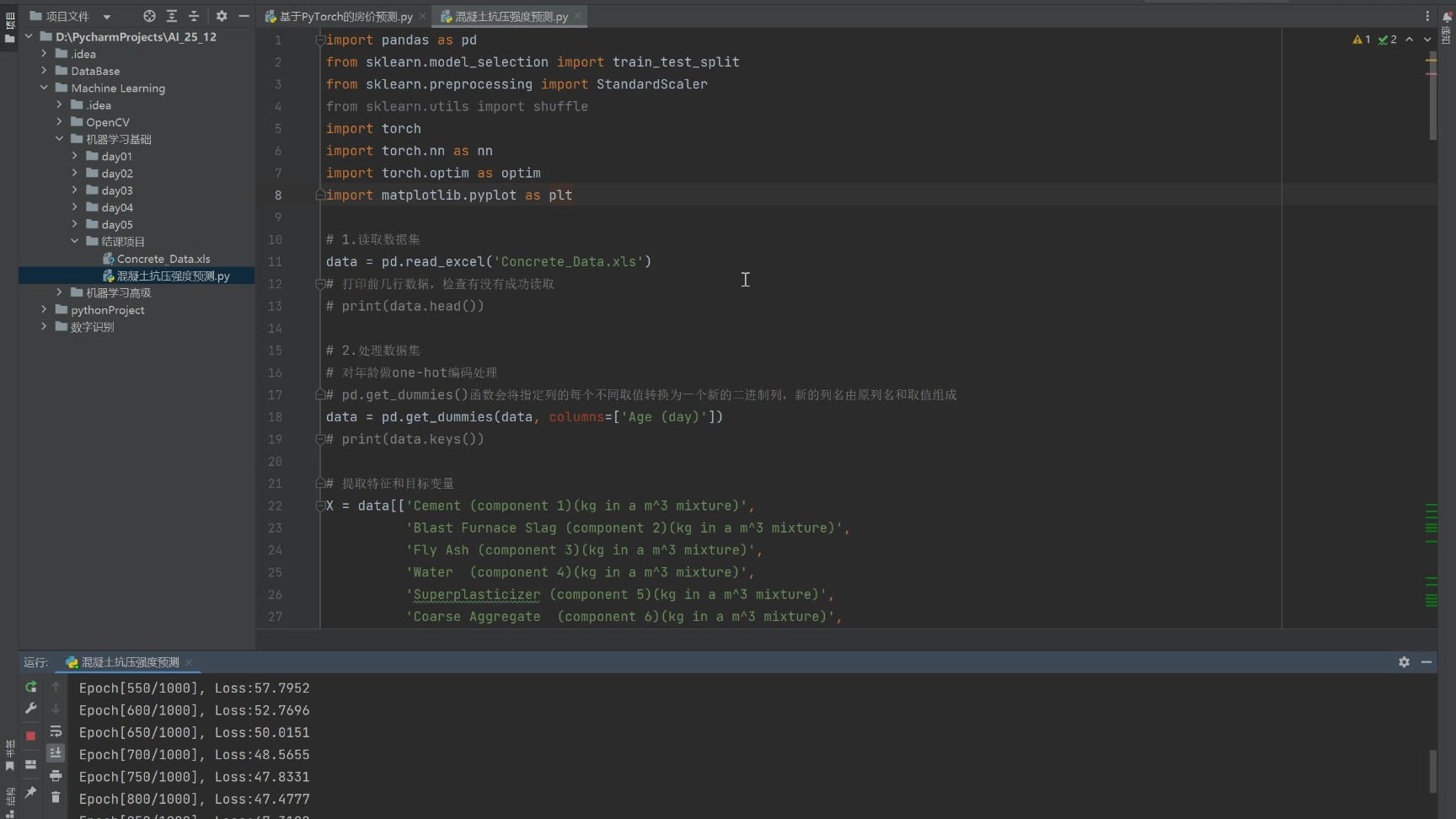Viewport: 1456px width, 819px height.
Task: Fold the comment block at line 12
Action: click(320, 284)
